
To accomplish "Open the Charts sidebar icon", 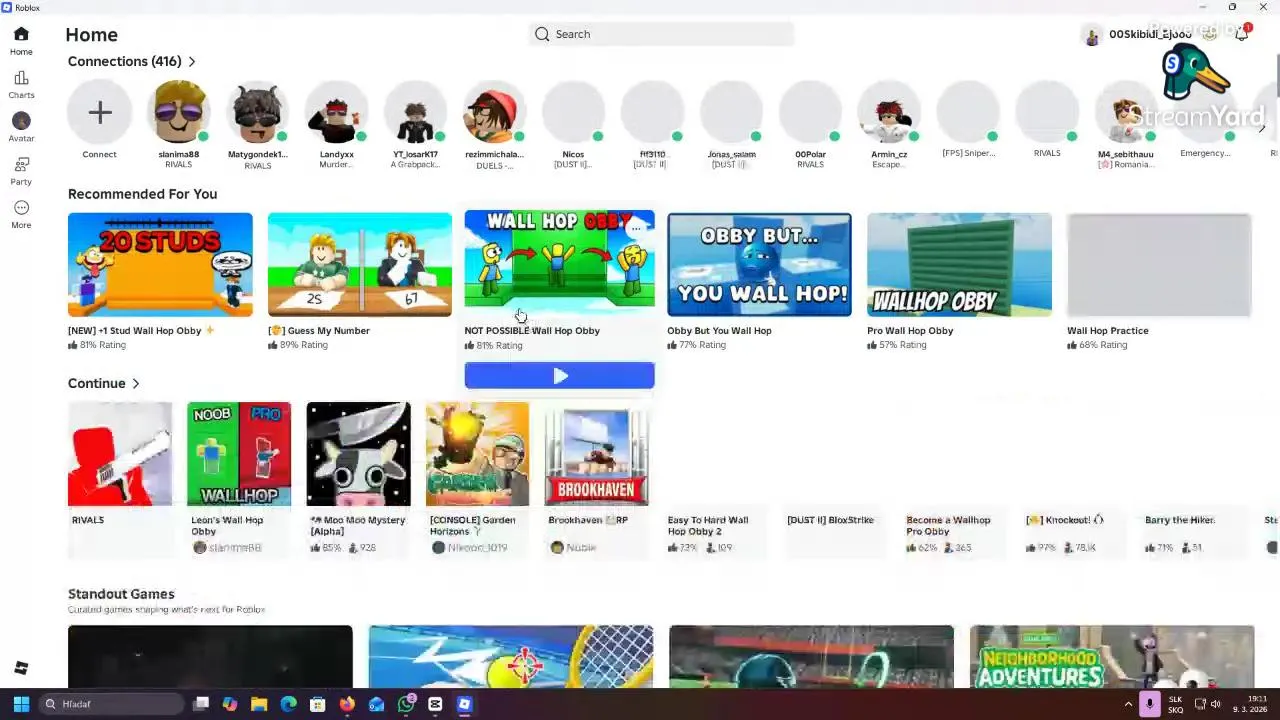I will point(21,85).
